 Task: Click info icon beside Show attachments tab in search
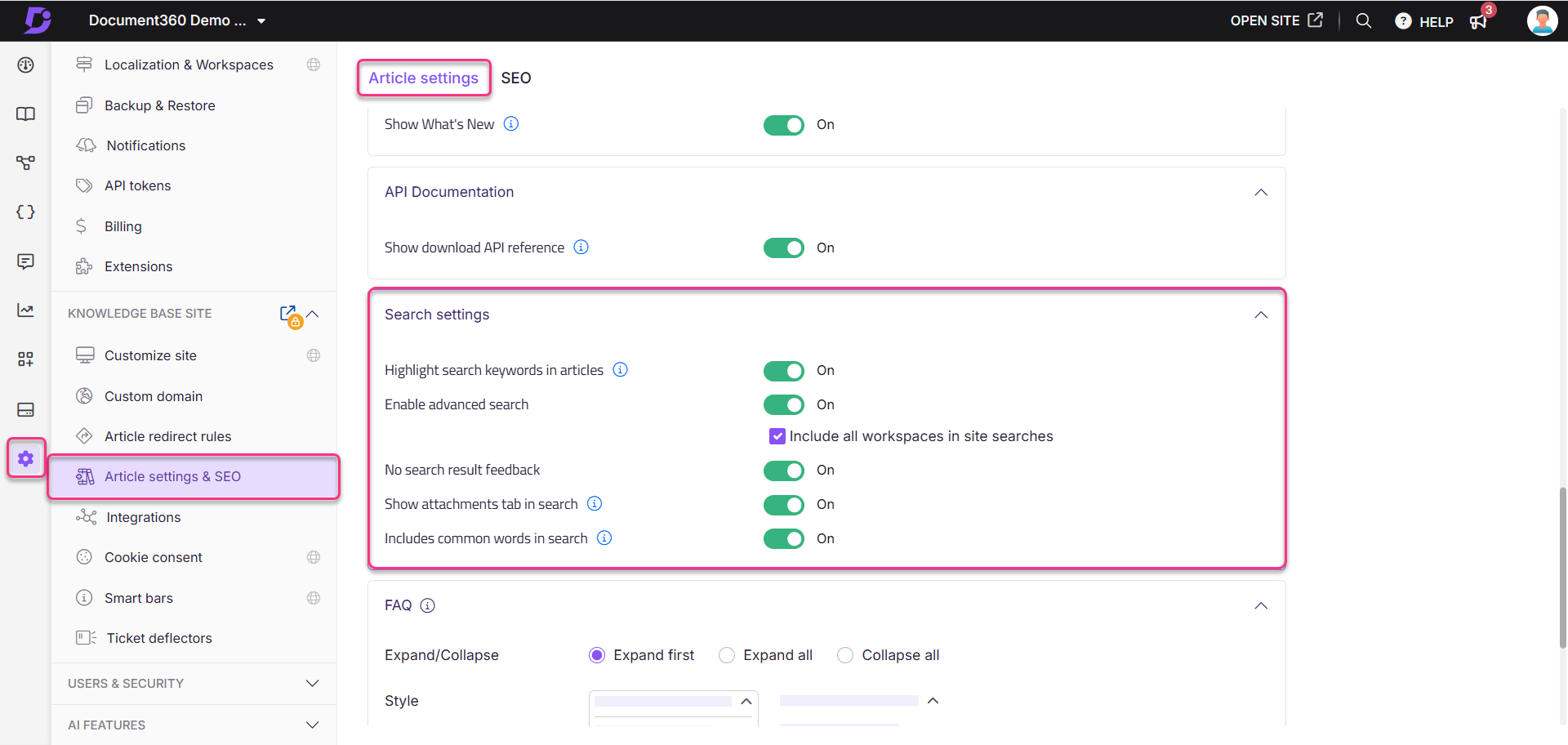pos(595,503)
